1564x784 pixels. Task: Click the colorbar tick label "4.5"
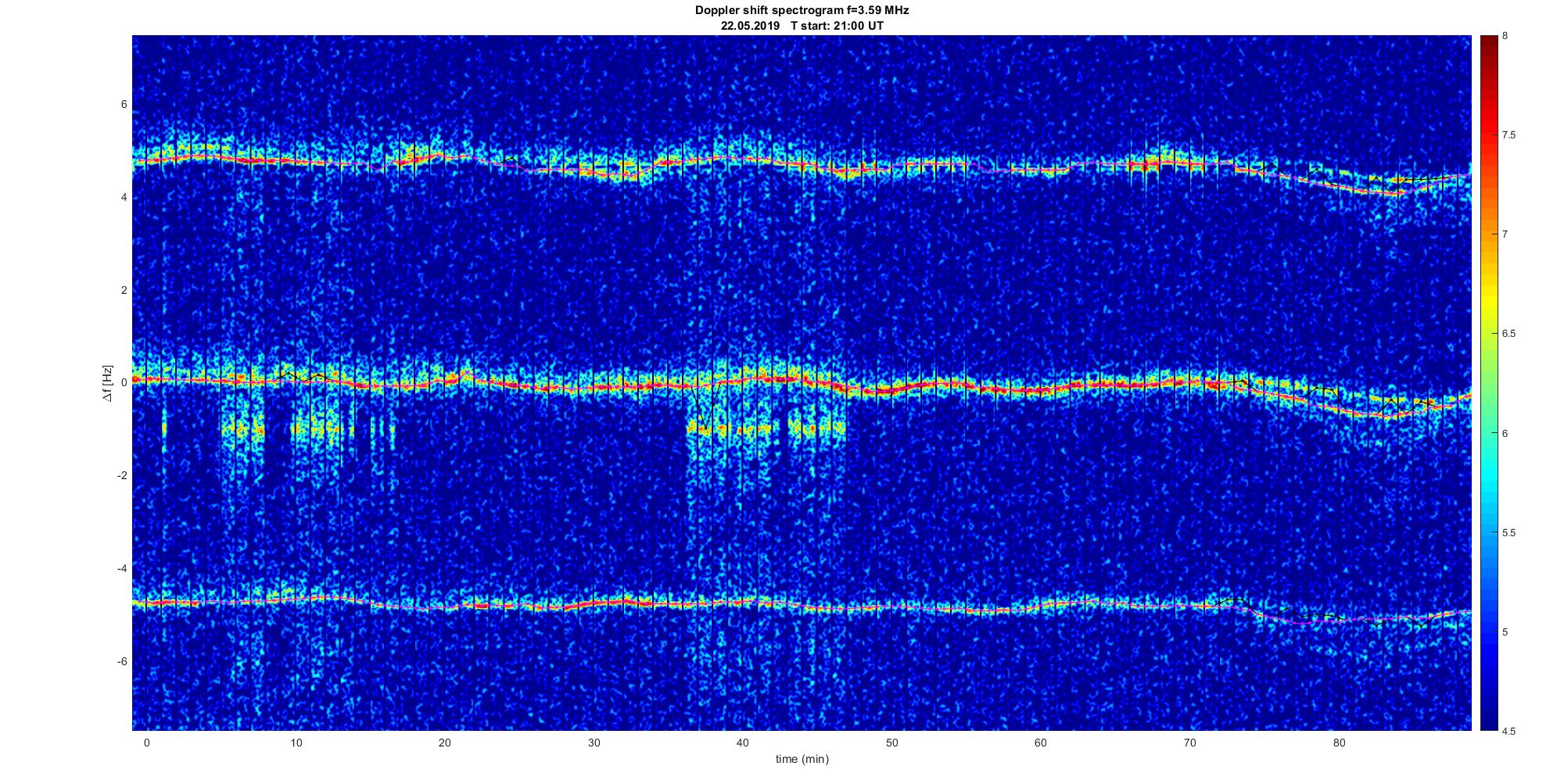pyautogui.click(x=1508, y=731)
